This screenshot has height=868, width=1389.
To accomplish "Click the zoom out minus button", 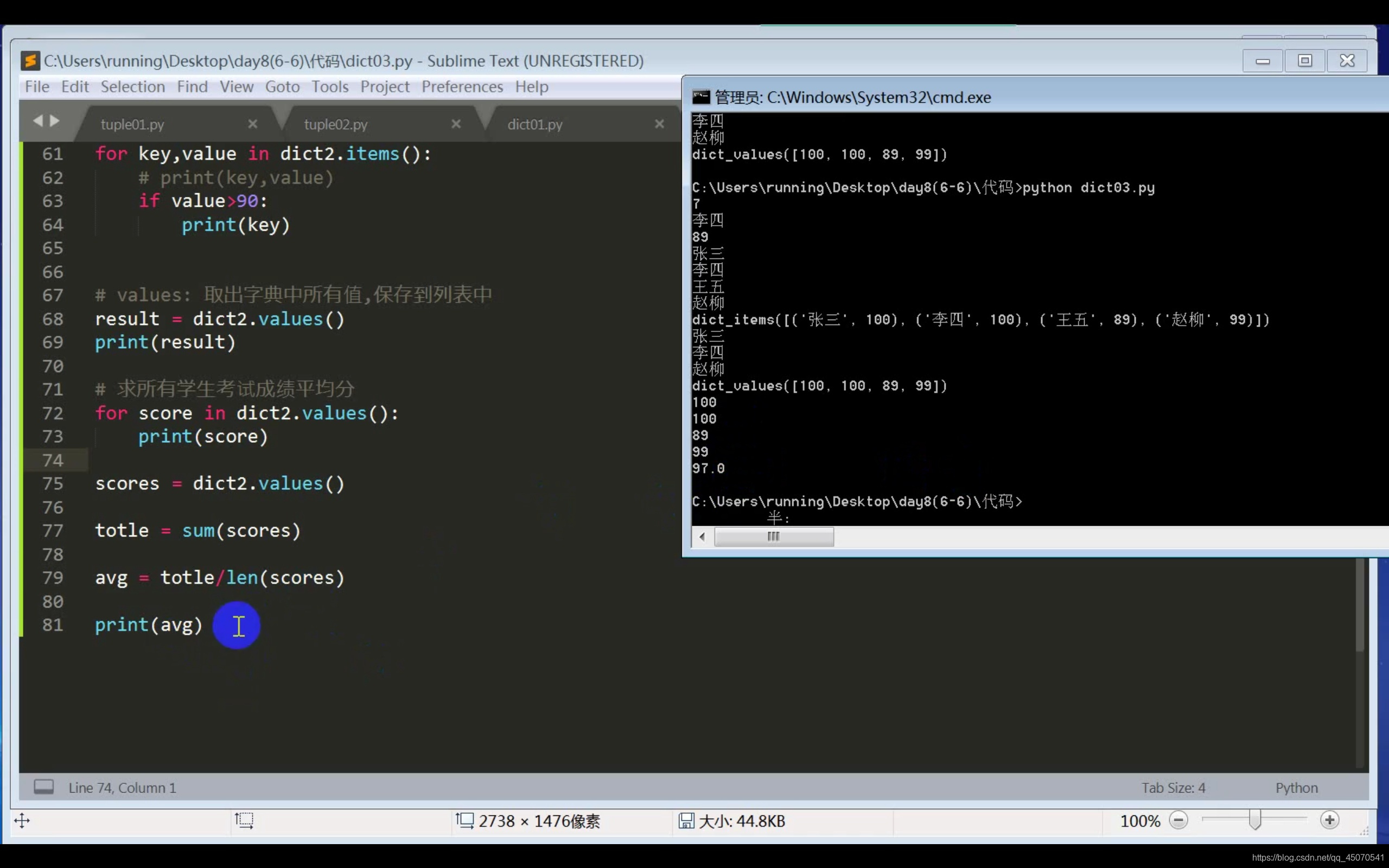I will pyautogui.click(x=1178, y=820).
